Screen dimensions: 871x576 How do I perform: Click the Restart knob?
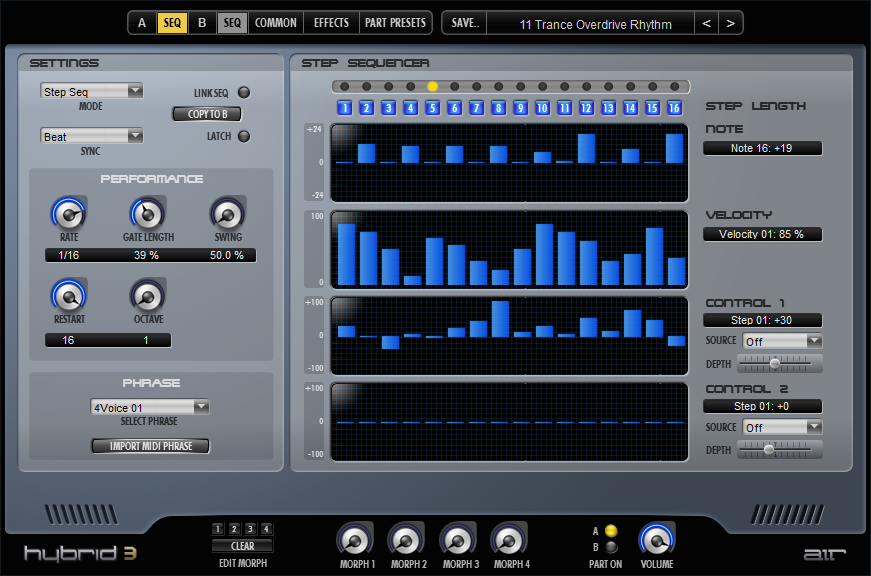click(x=69, y=296)
